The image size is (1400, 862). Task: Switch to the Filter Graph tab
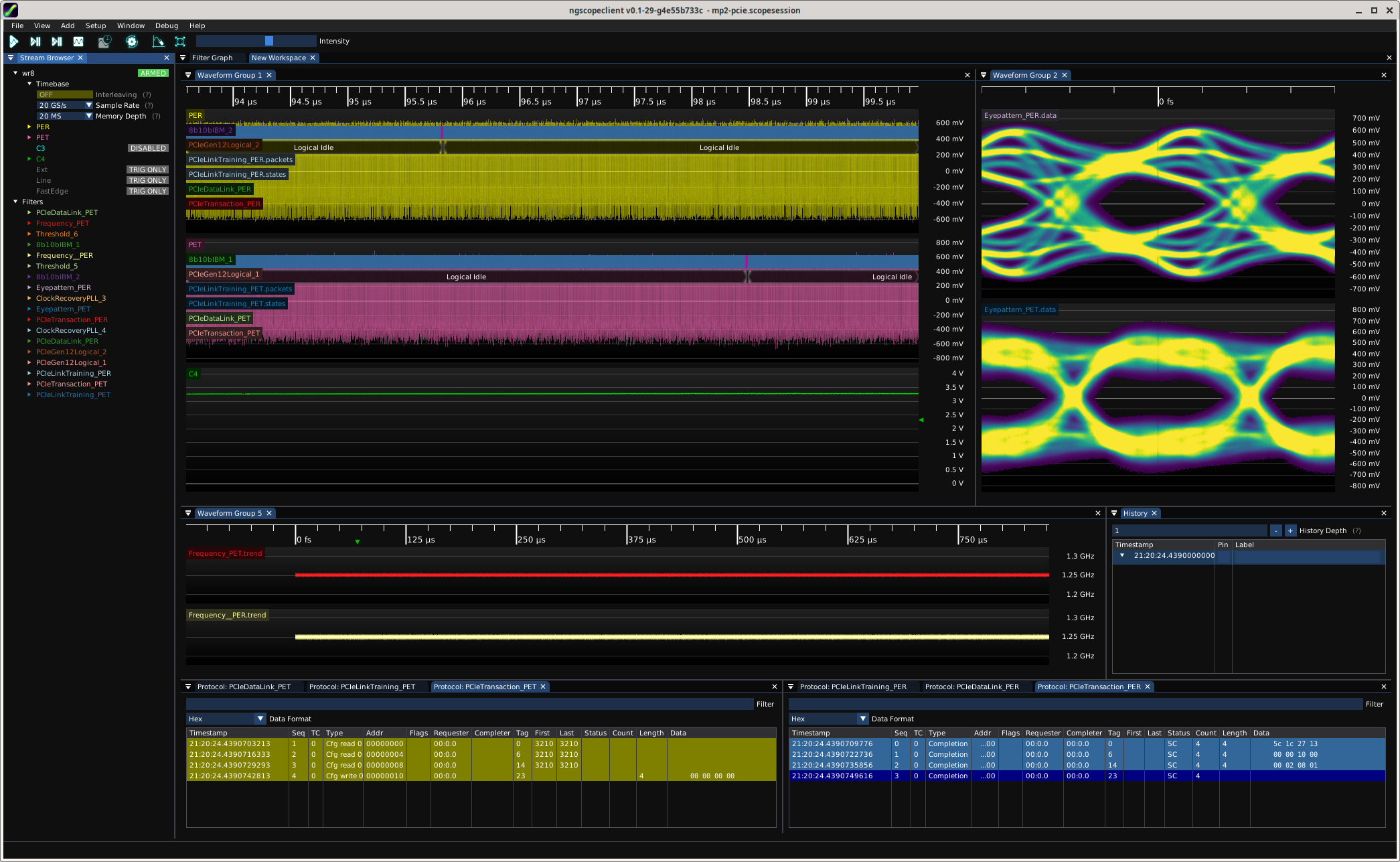[x=212, y=58]
